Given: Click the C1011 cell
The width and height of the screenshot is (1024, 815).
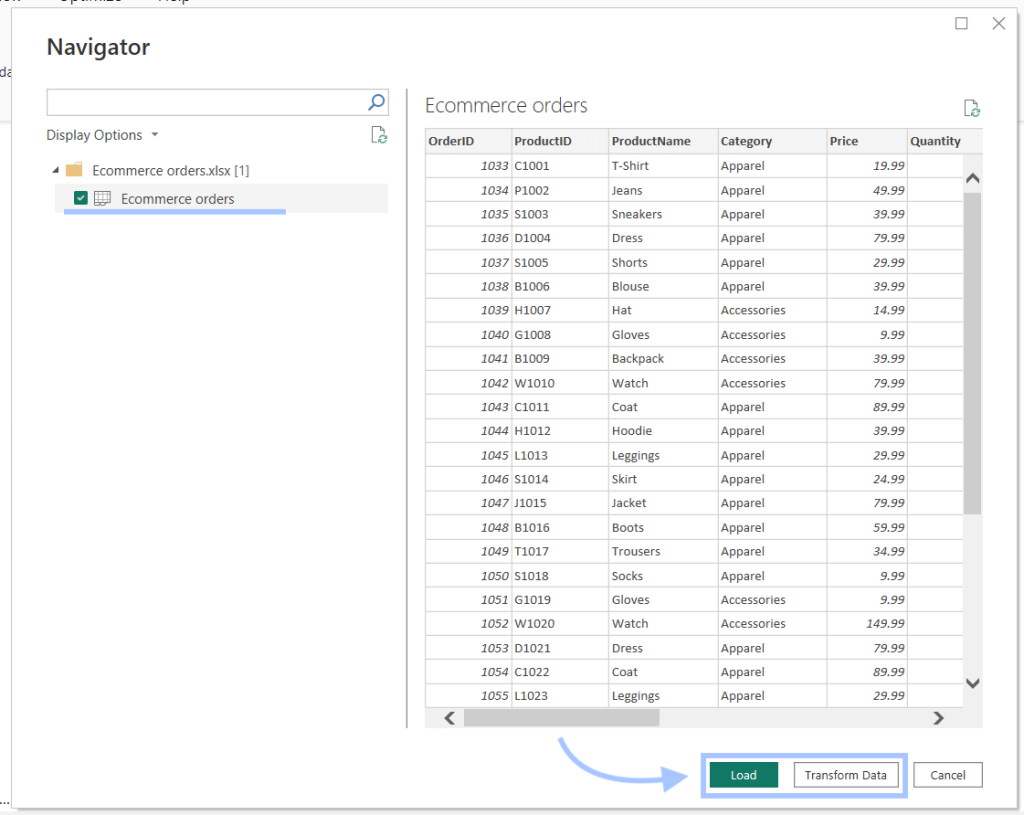Looking at the screenshot, I should point(560,407).
